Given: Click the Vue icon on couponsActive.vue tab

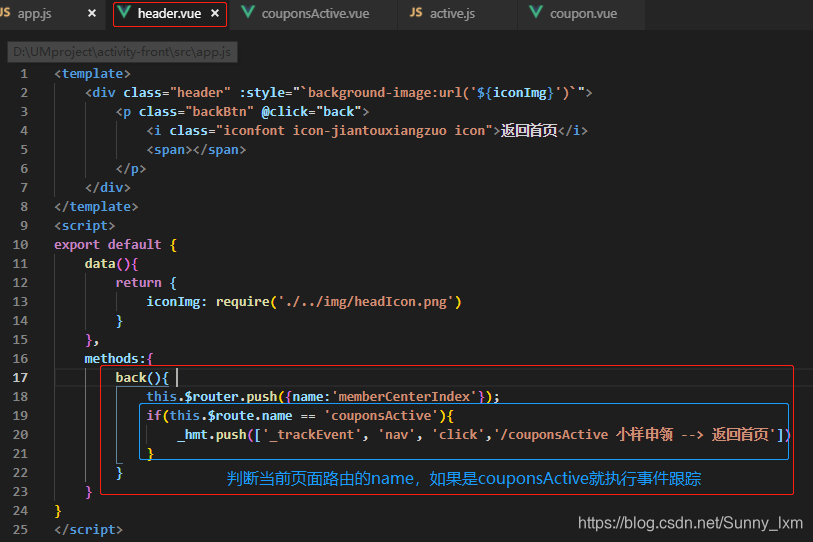Looking at the screenshot, I should click(248, 12).
